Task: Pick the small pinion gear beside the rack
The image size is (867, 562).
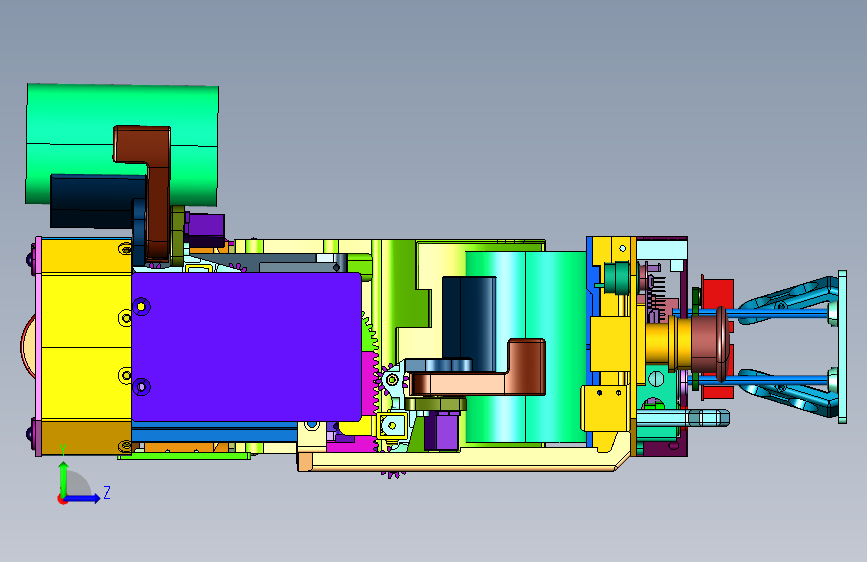Action: pyautogui.click(x=392, y=380)
